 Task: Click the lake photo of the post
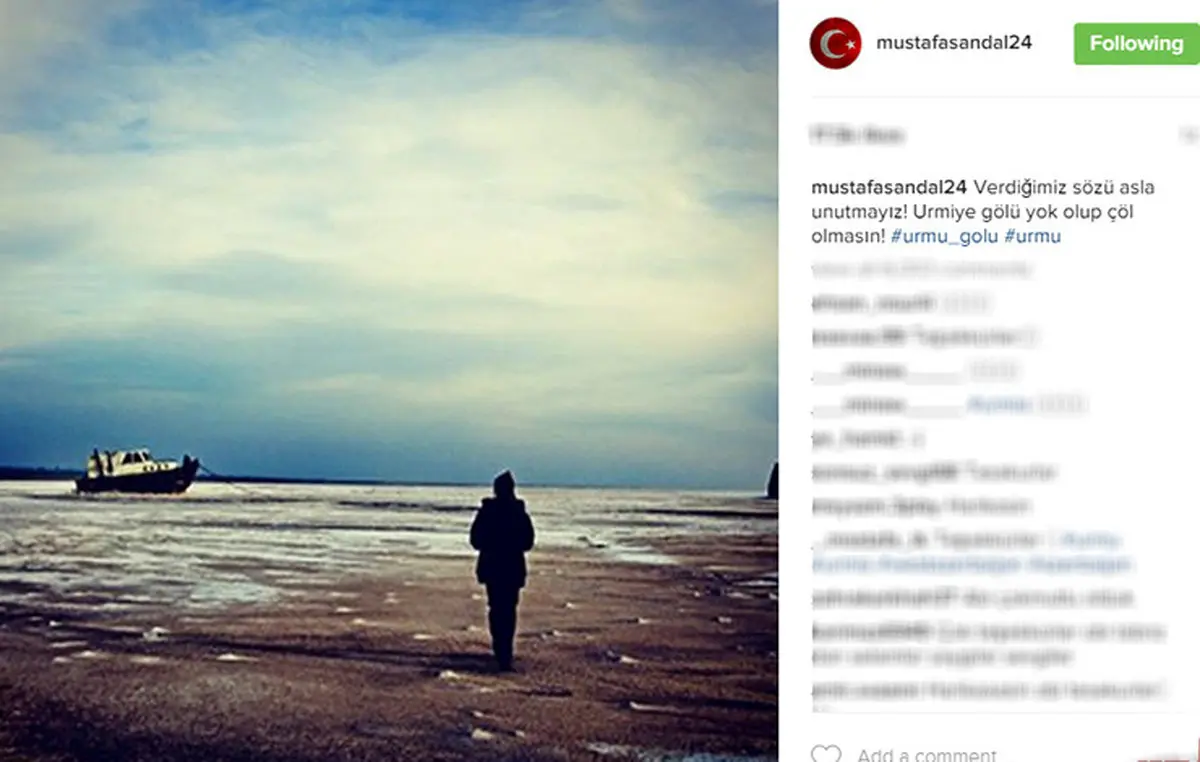click(388, 381)
